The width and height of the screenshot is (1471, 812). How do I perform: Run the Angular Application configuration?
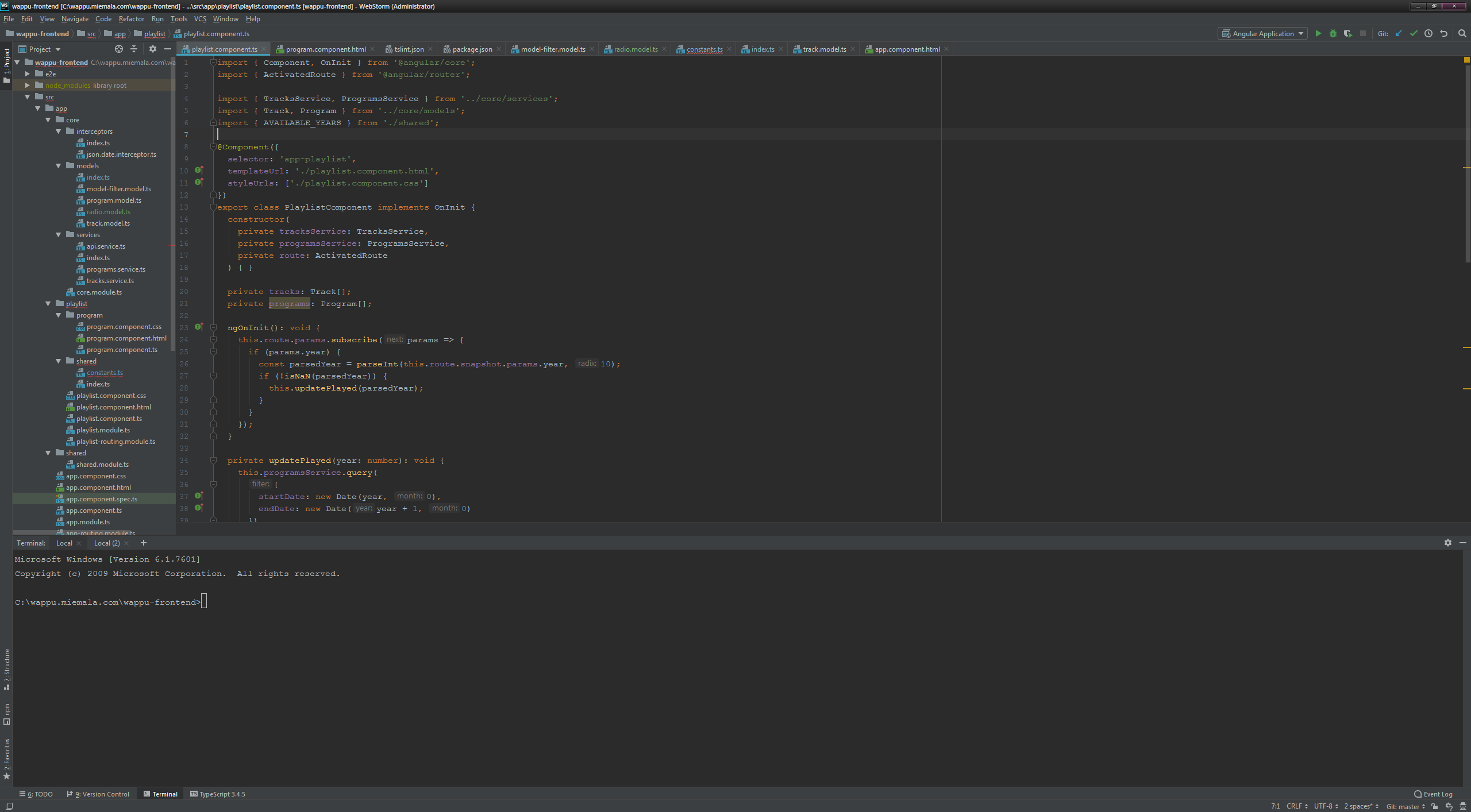point(1318,33)
